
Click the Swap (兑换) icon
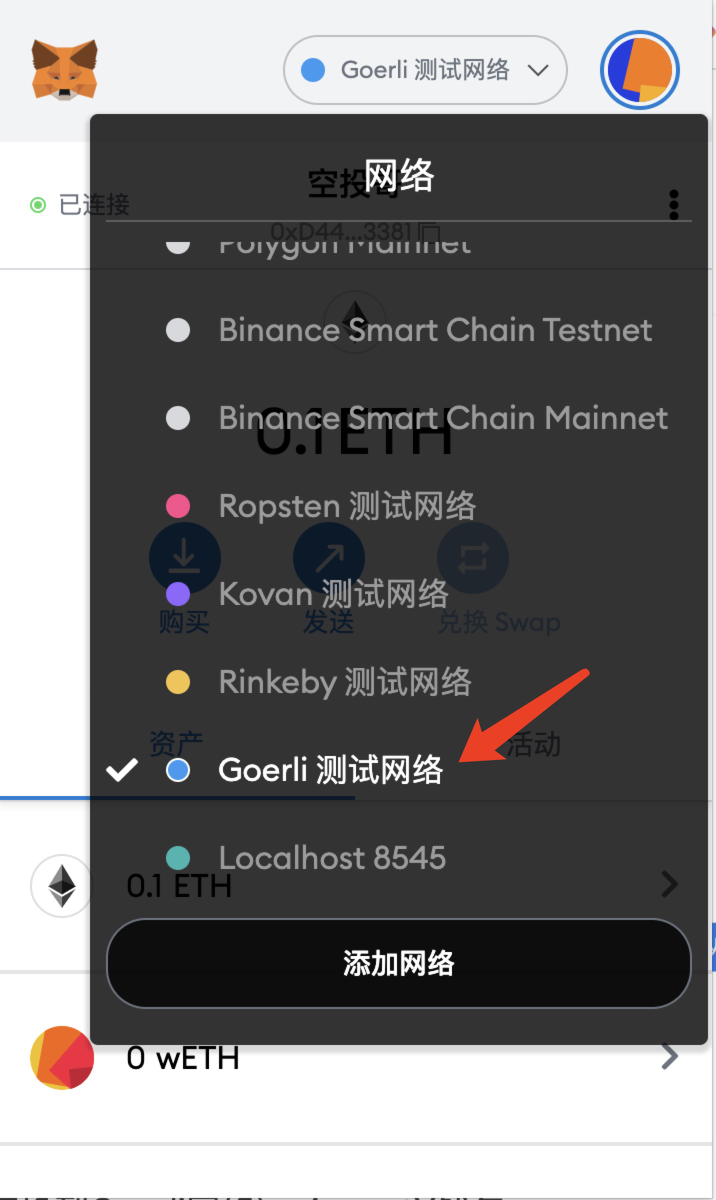[x=472, y=558]
